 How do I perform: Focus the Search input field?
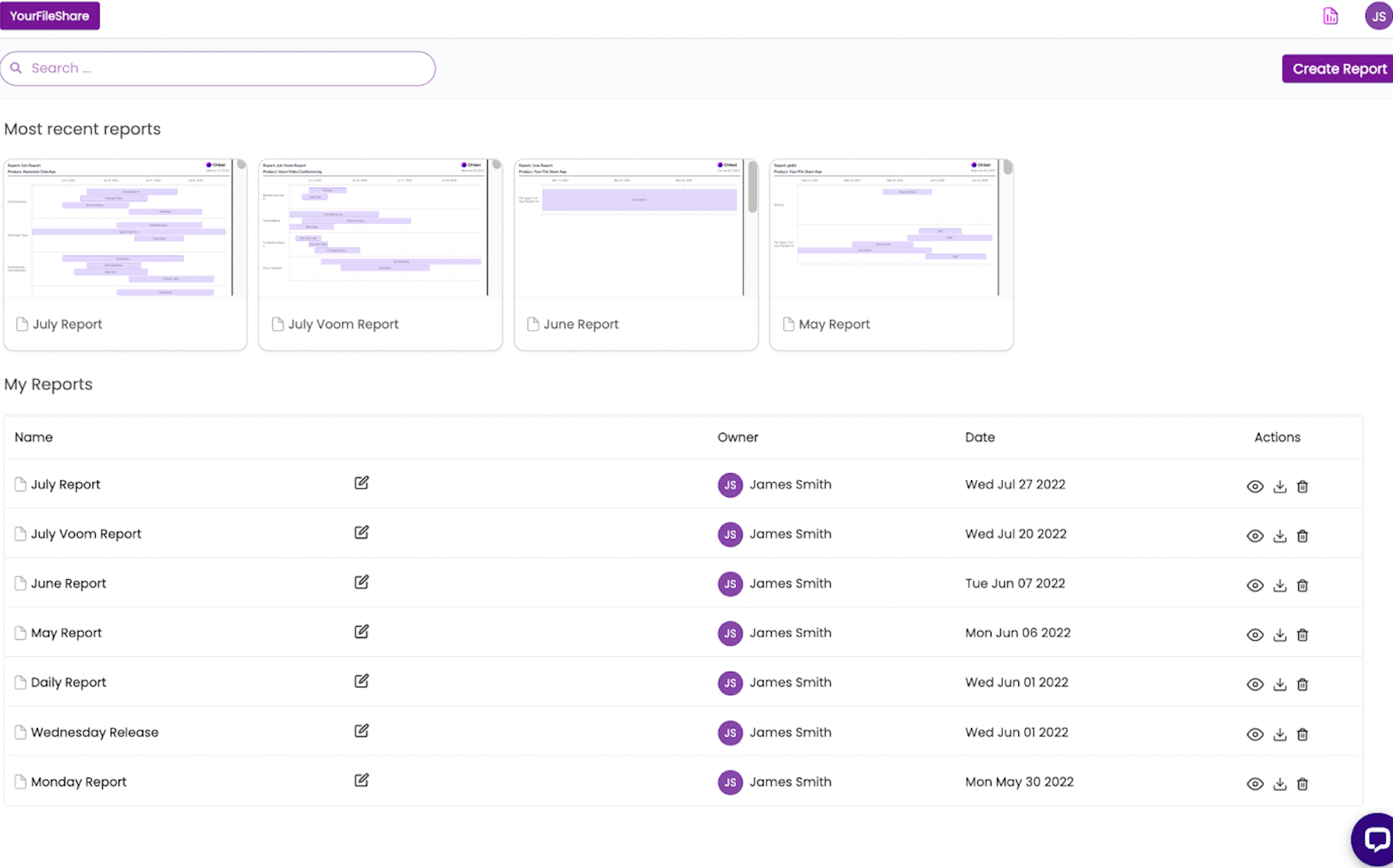pyautogui.click(x=217, y=68)
